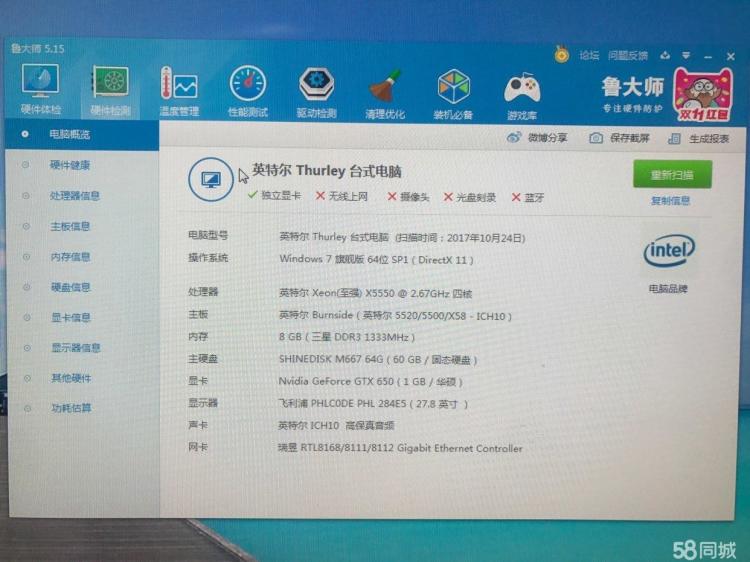Click the camera icon beside 保存截屏

click(596, 138)
